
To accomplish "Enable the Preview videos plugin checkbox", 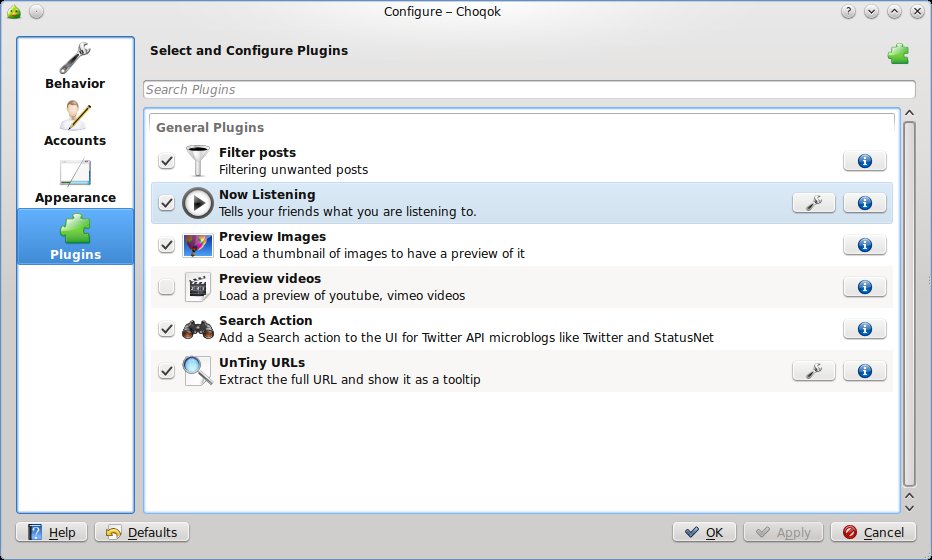I will [167, 288].
